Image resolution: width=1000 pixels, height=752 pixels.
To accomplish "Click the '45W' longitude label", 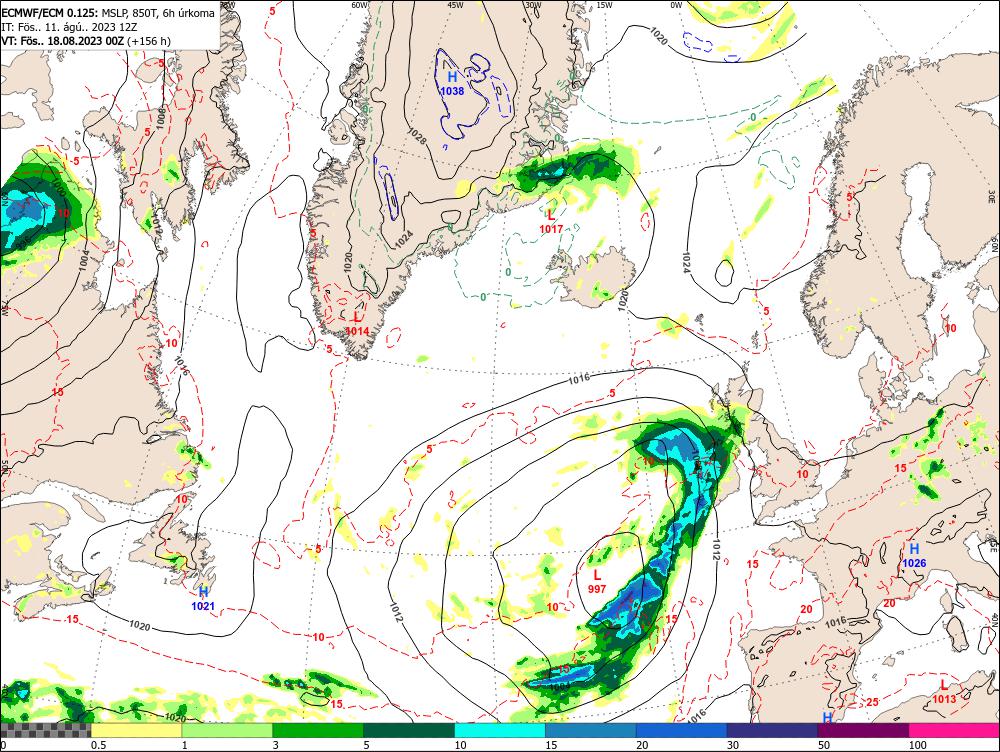I will pos(455,4).
